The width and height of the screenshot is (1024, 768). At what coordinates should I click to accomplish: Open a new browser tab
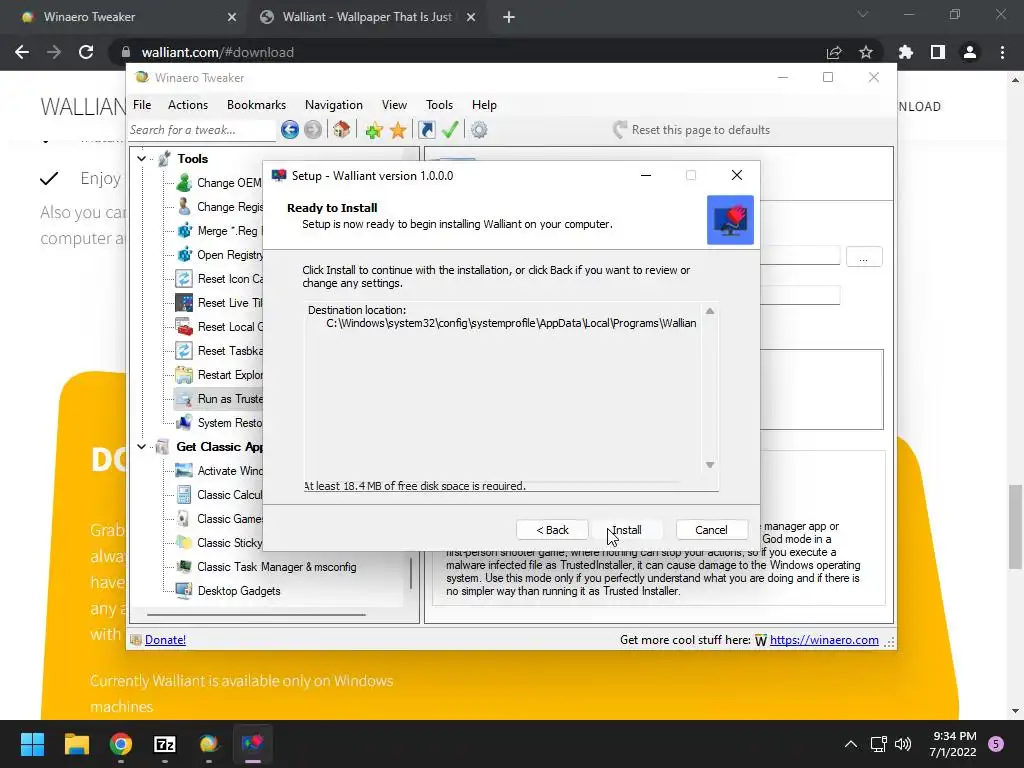(x=509, y=17)
